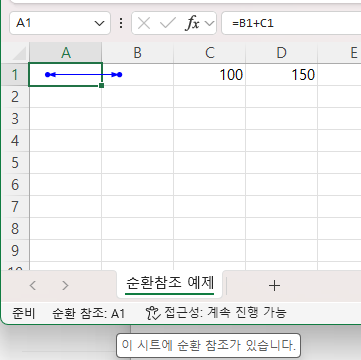The width and height of the screenshot is (361, 360).
Task: Go to next sheet with right arrow
Action: tap(65, 285)
